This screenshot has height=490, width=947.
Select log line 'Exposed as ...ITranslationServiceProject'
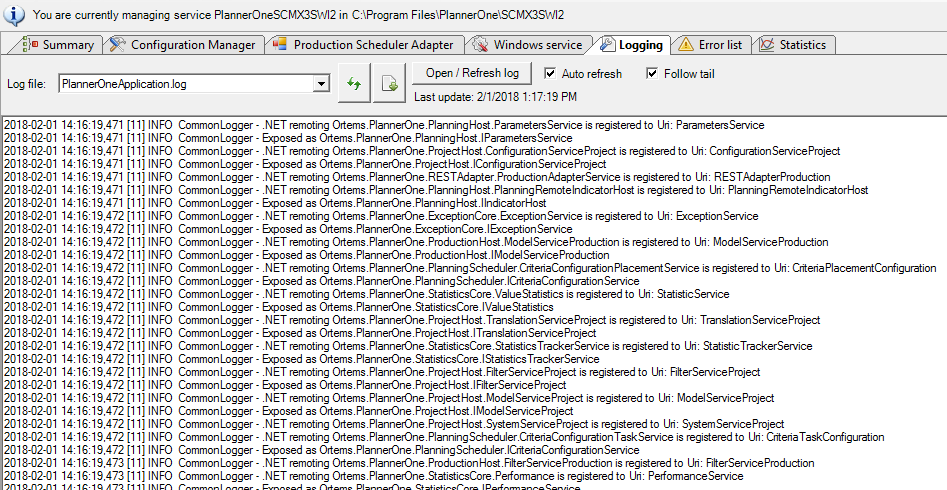tap(300, 333)
